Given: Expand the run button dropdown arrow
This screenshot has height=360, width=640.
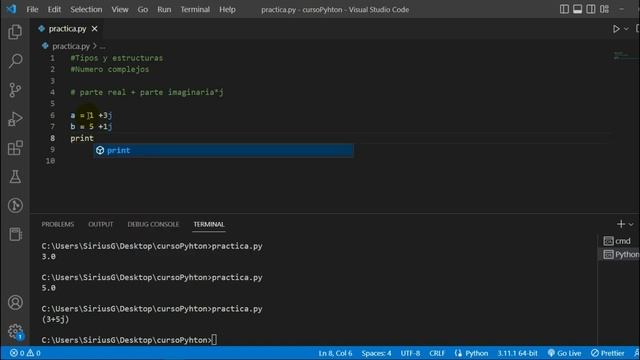Looking at the screenshot, I should tap(626, 29).
